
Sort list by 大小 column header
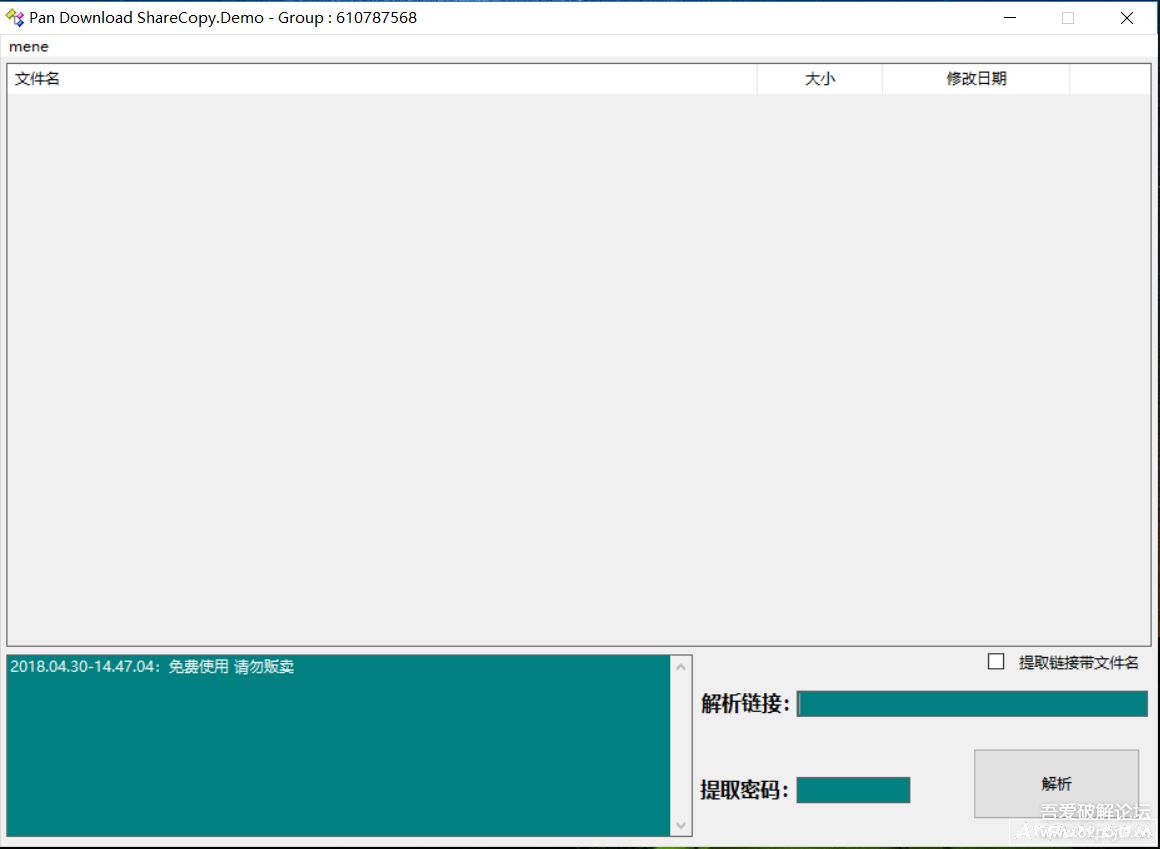[x=819, y=79]
